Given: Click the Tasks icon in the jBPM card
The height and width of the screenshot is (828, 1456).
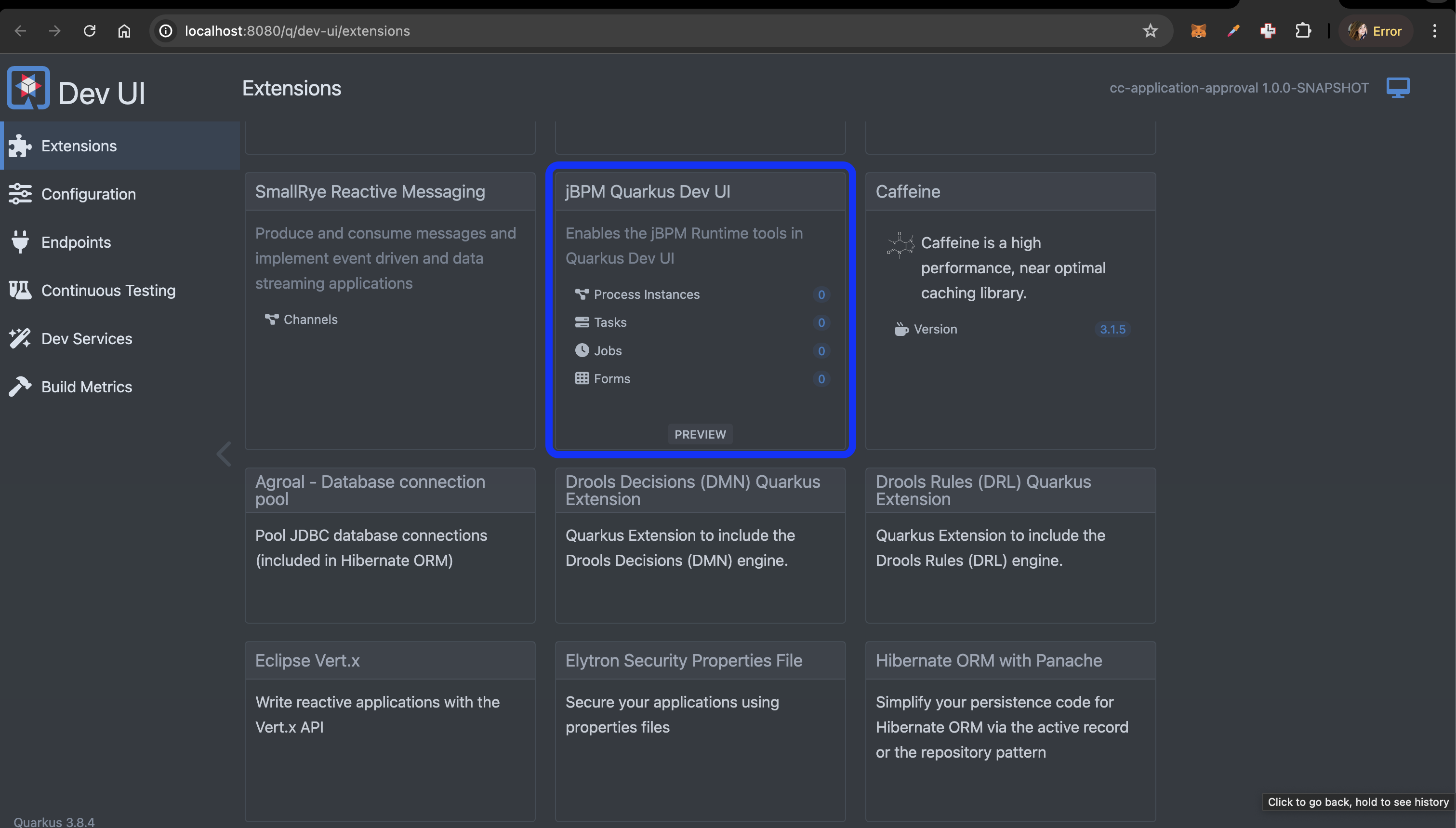Looking at the screenshot, I should pos(582,322).
